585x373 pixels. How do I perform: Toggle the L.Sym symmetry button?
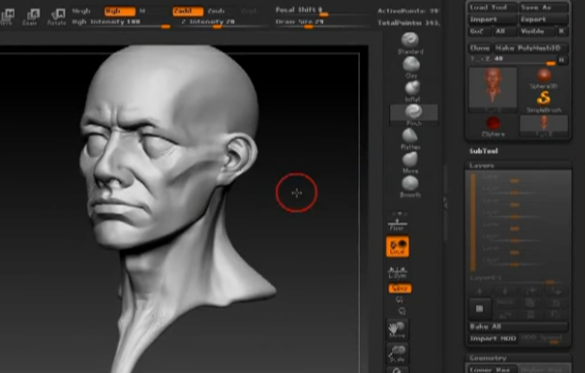(x=397, y=272)
